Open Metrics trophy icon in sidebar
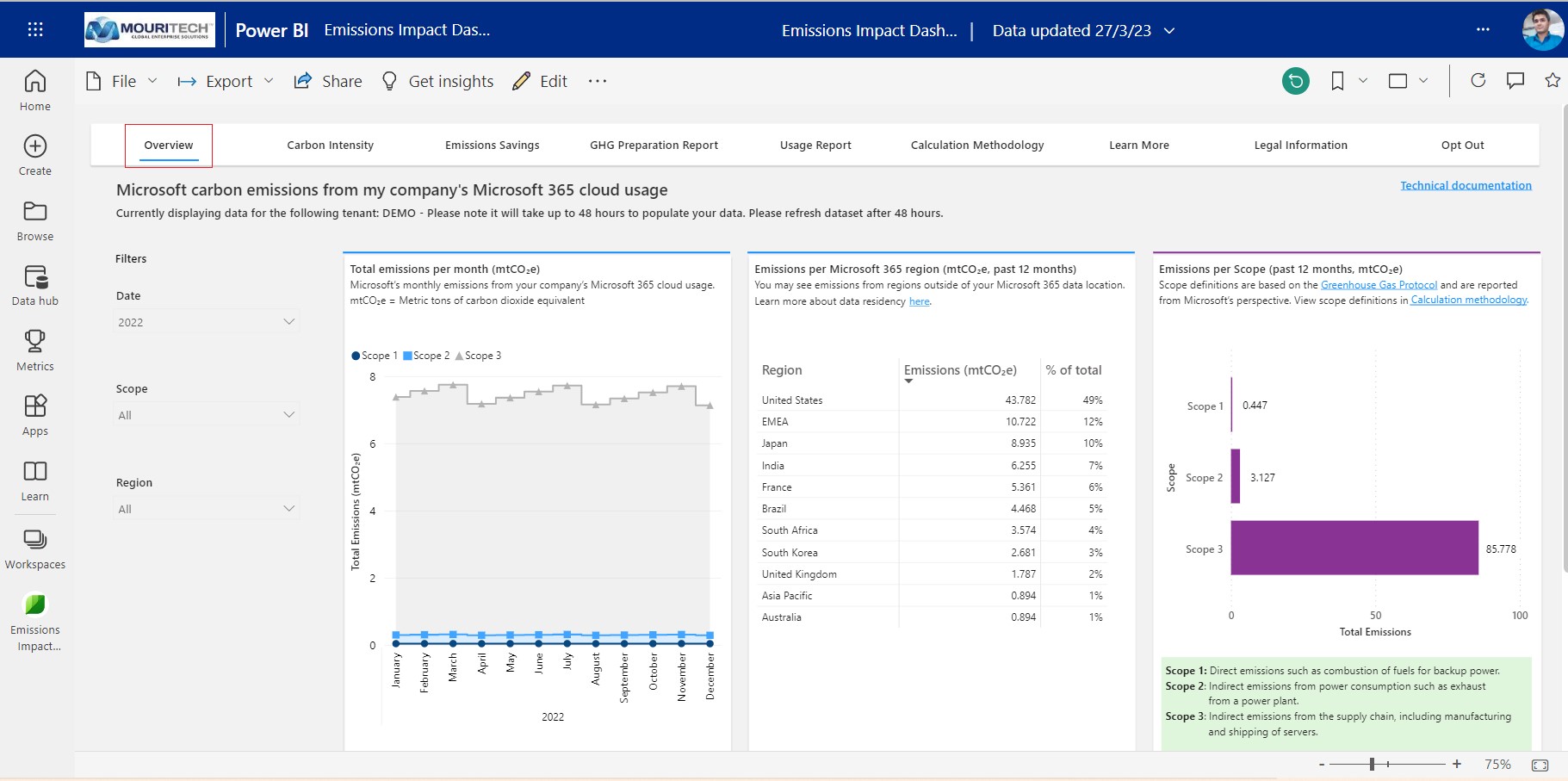1568x781 pixels. pyautogui.click(x=35, y=350)
